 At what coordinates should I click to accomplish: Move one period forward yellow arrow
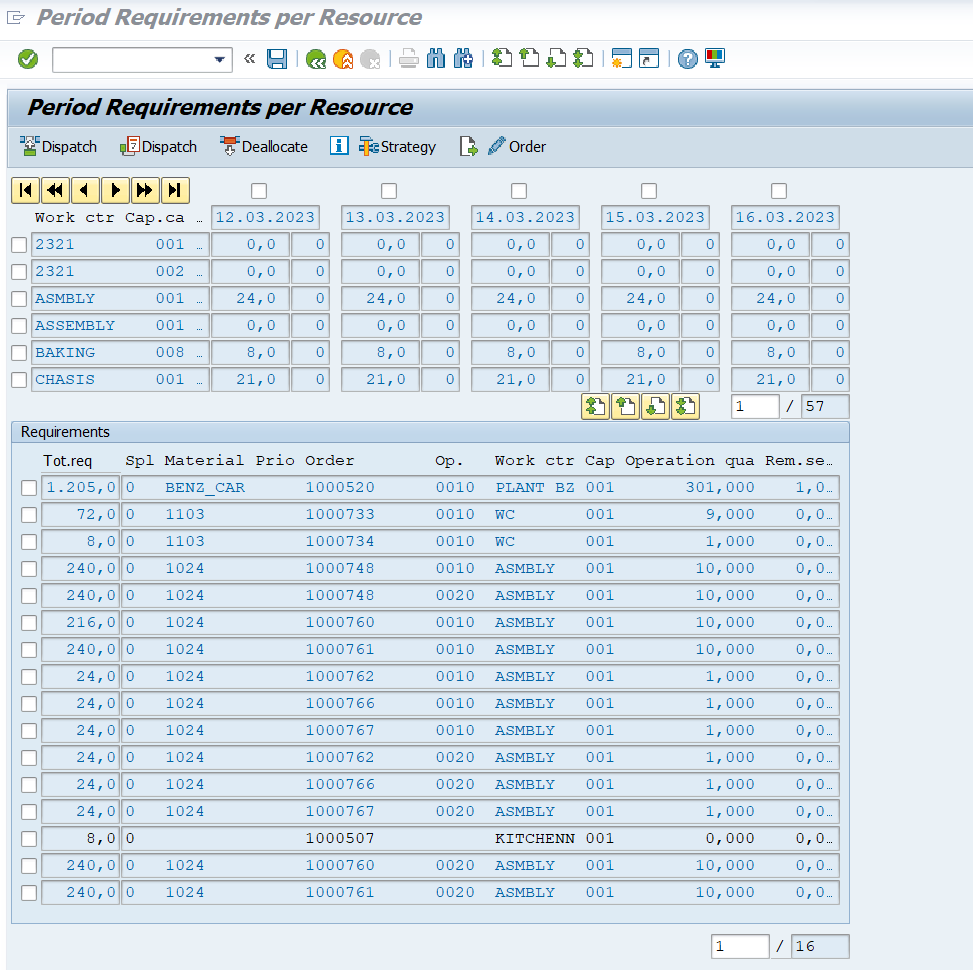point(115,191)
